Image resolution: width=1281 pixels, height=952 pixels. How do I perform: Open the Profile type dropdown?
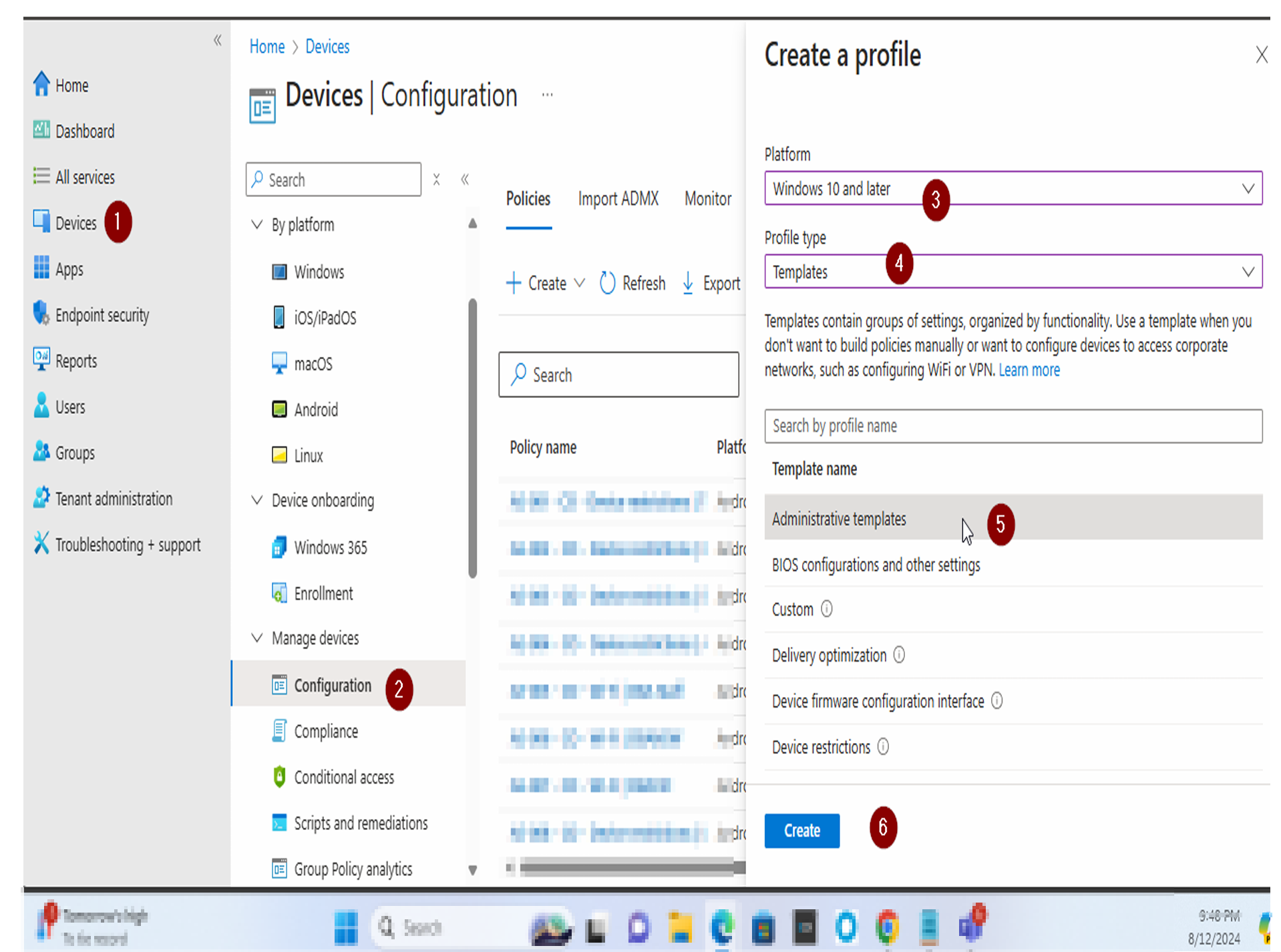click(1013, 272)
